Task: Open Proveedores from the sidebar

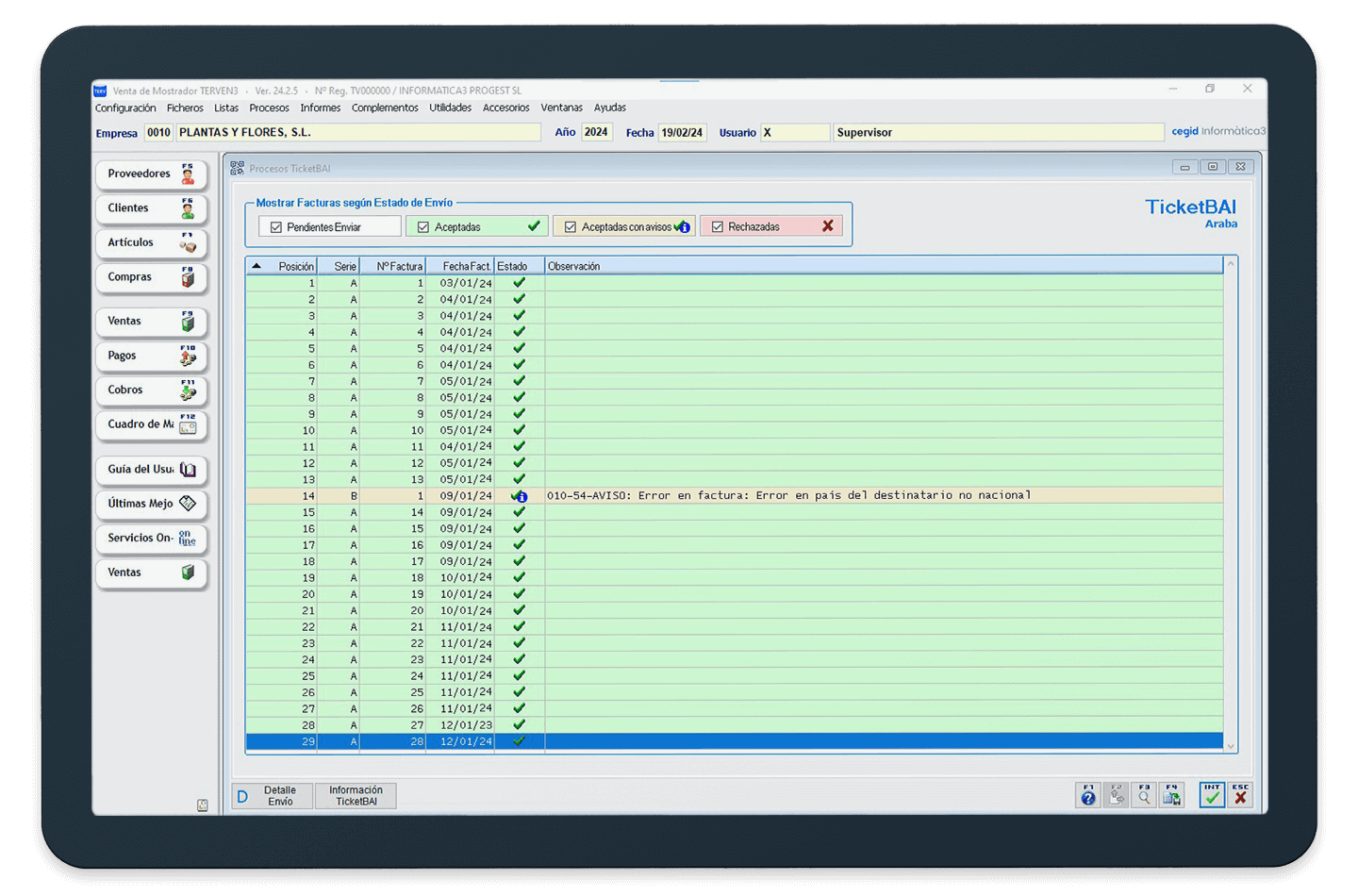Action: (x=151, y=174)
